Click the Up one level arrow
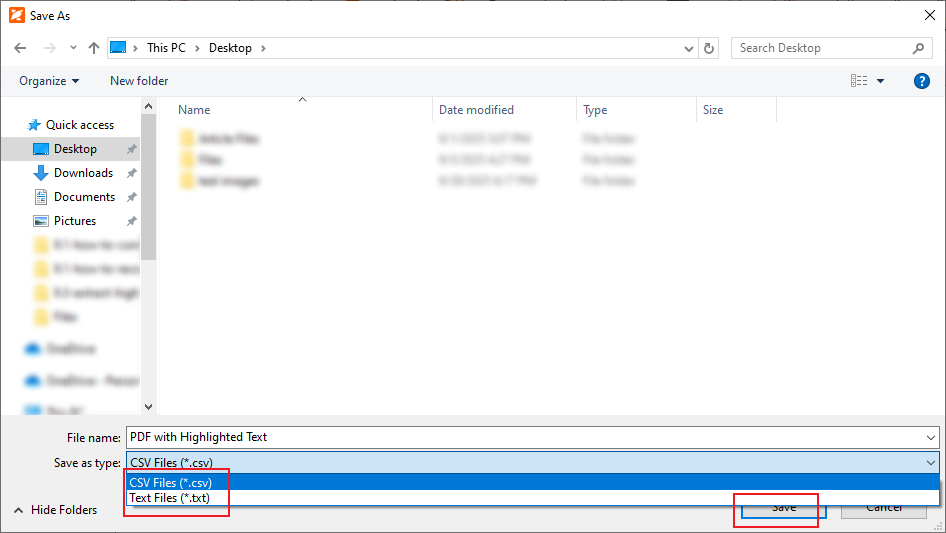Screen dimensions: 946x533 coord(94,48)
